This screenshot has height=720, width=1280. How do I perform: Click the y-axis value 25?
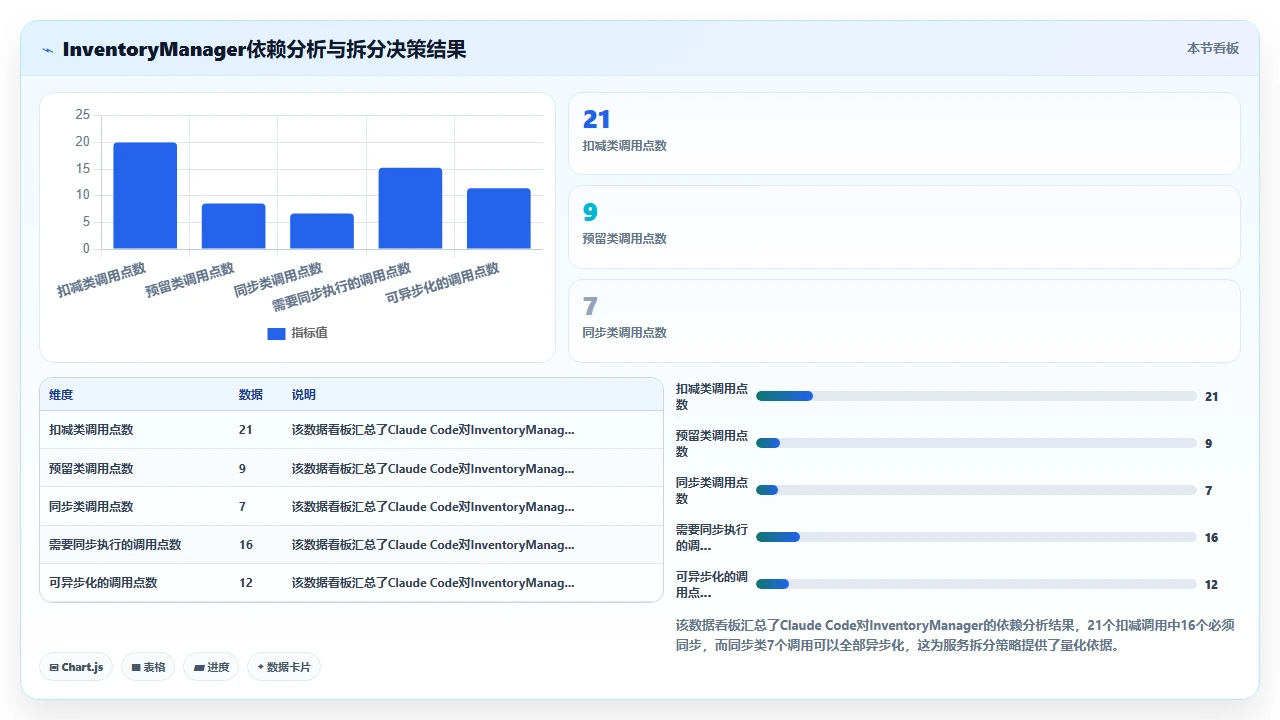click(x=82, y=115)
